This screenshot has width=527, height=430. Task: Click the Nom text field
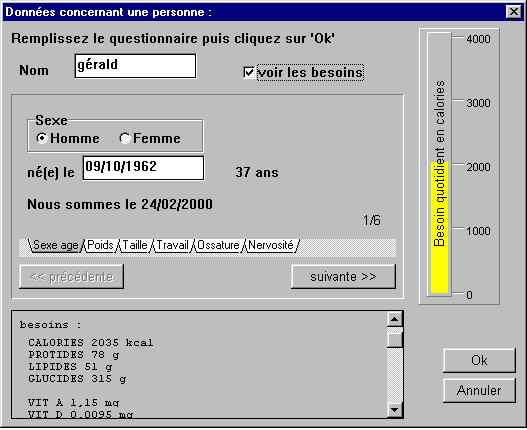[x=135, y=66]
